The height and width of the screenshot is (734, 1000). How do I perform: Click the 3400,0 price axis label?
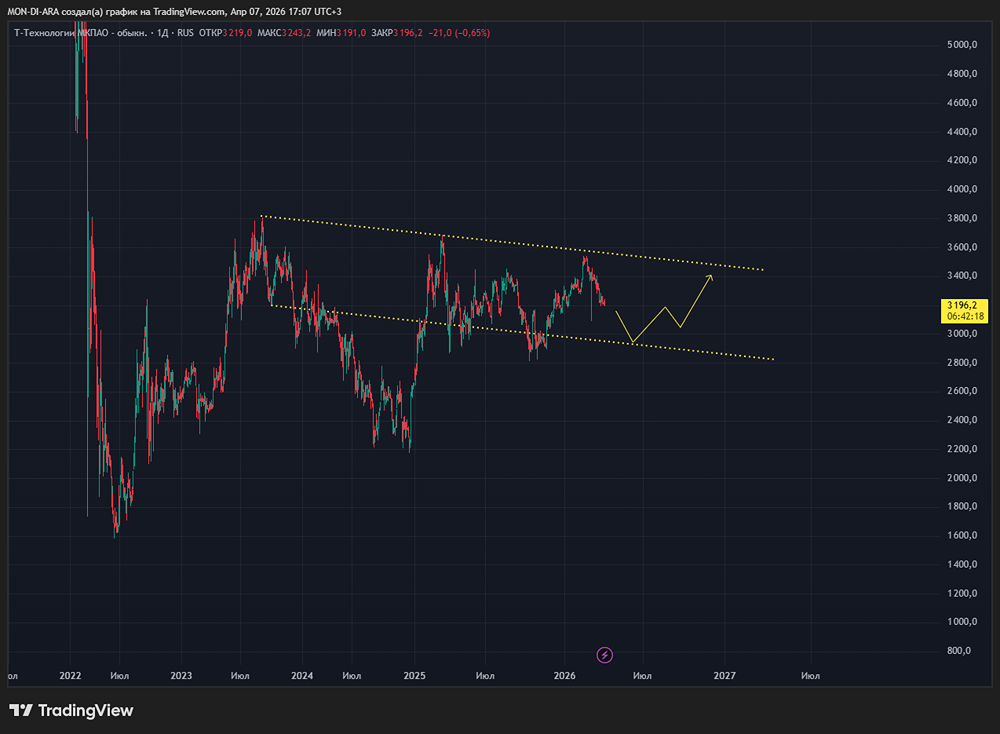(962, 275)
